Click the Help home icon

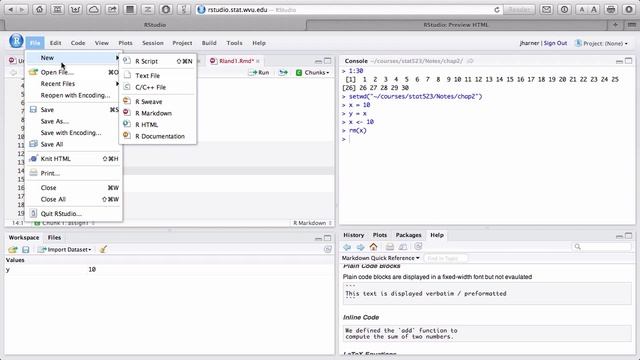pos(373,247)
